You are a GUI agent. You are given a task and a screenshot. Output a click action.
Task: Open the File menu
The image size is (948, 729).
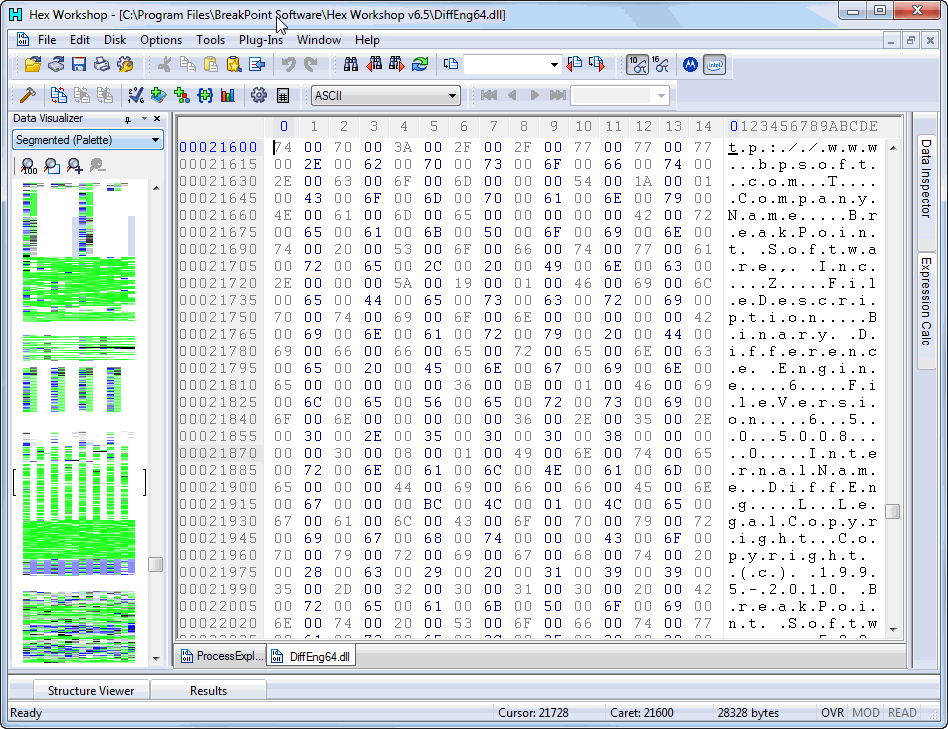pyautogui.click(x=47, y=40)
